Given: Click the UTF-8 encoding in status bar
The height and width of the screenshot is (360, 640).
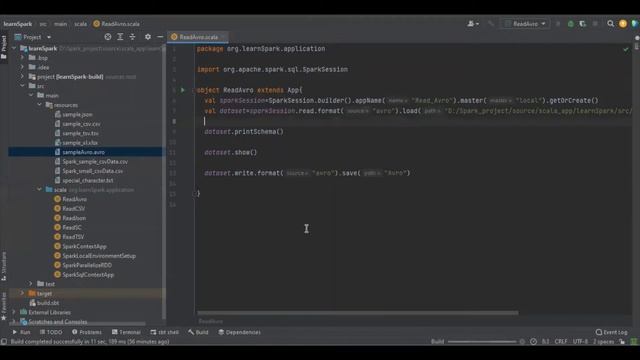Looking at the screenshot, I should [x=580, y=341].
